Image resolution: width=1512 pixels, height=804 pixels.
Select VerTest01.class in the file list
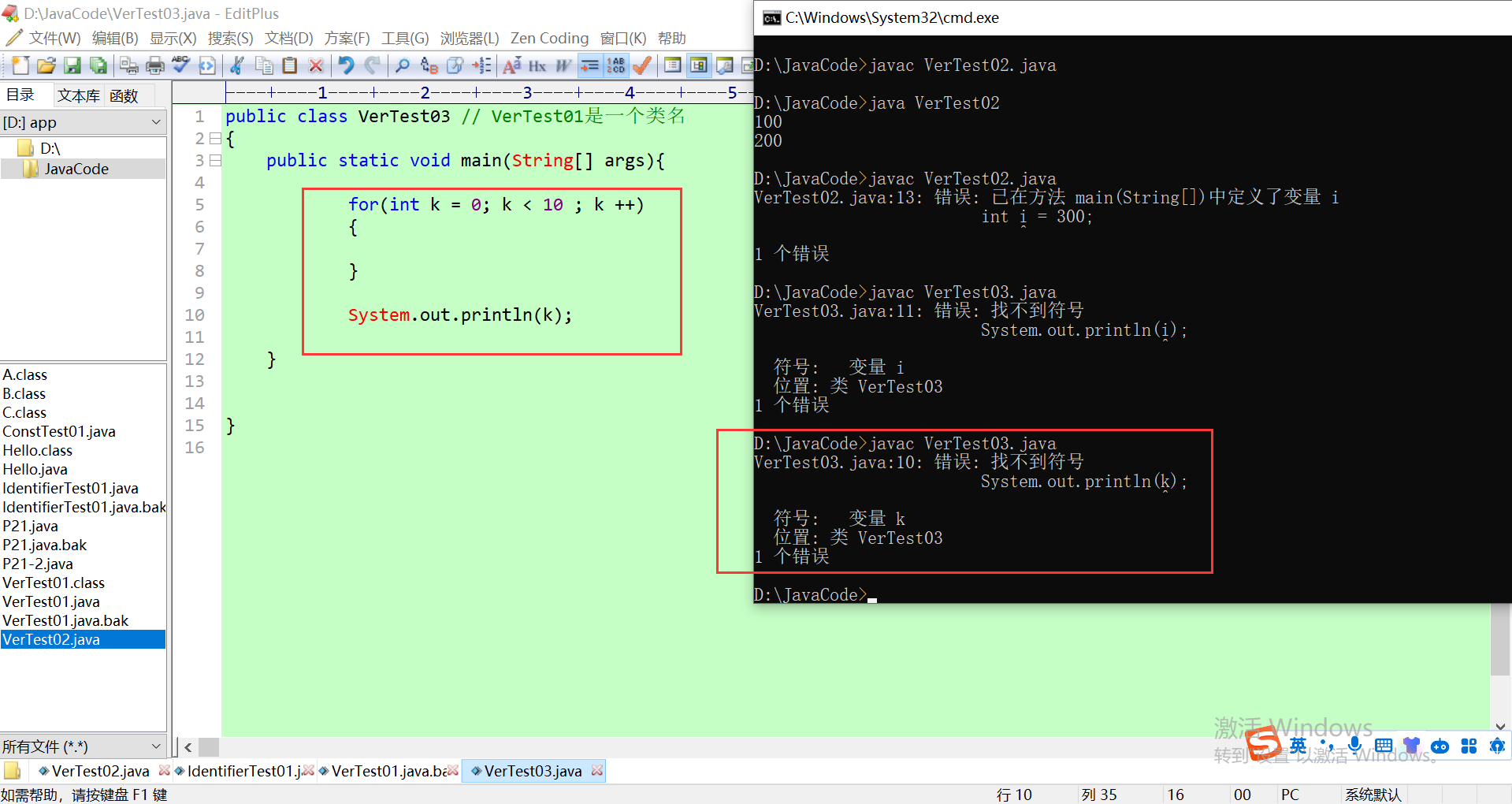(x=54, y=583)
